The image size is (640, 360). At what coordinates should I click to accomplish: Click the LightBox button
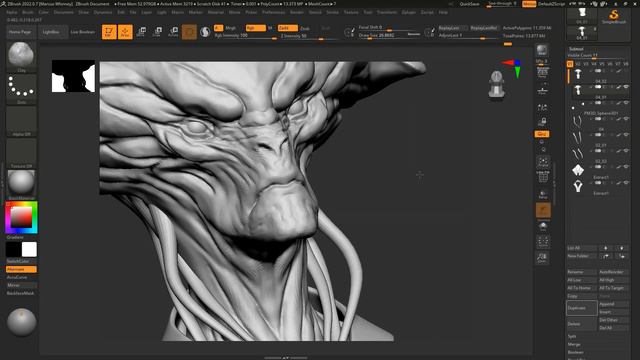click(x=51, y=32)
